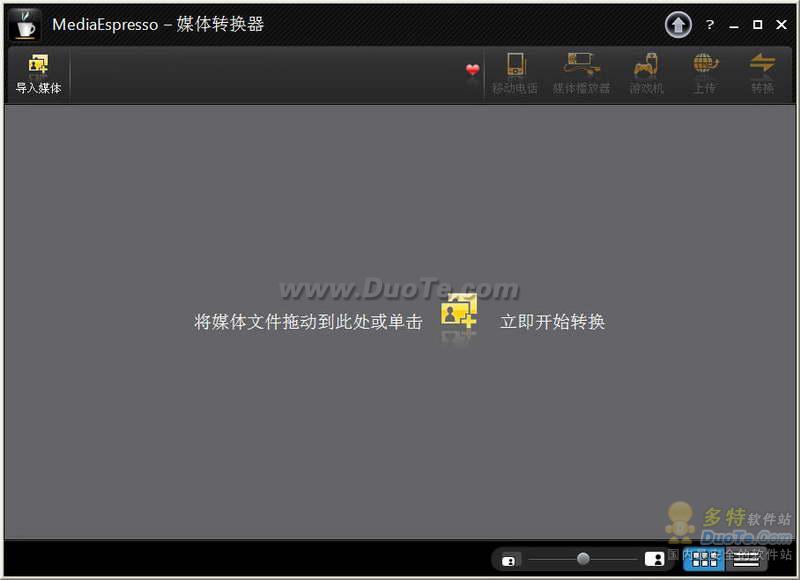Open the 上传 upload option
800x580 pixels.
tap(705, 74)
